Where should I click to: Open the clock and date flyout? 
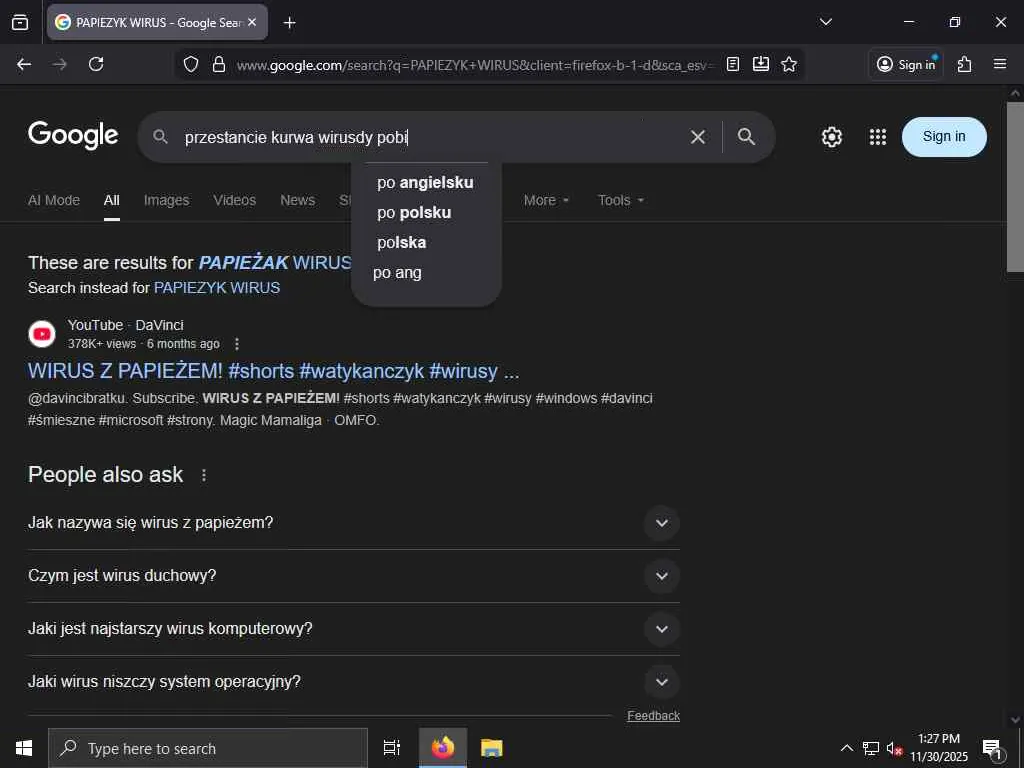[x=939, y=748]
